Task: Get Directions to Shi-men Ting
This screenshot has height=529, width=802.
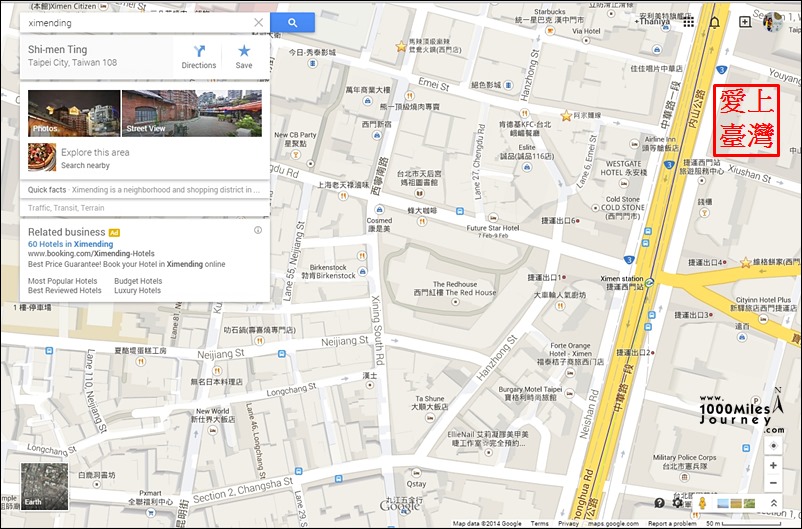Action: click(198, 57)
